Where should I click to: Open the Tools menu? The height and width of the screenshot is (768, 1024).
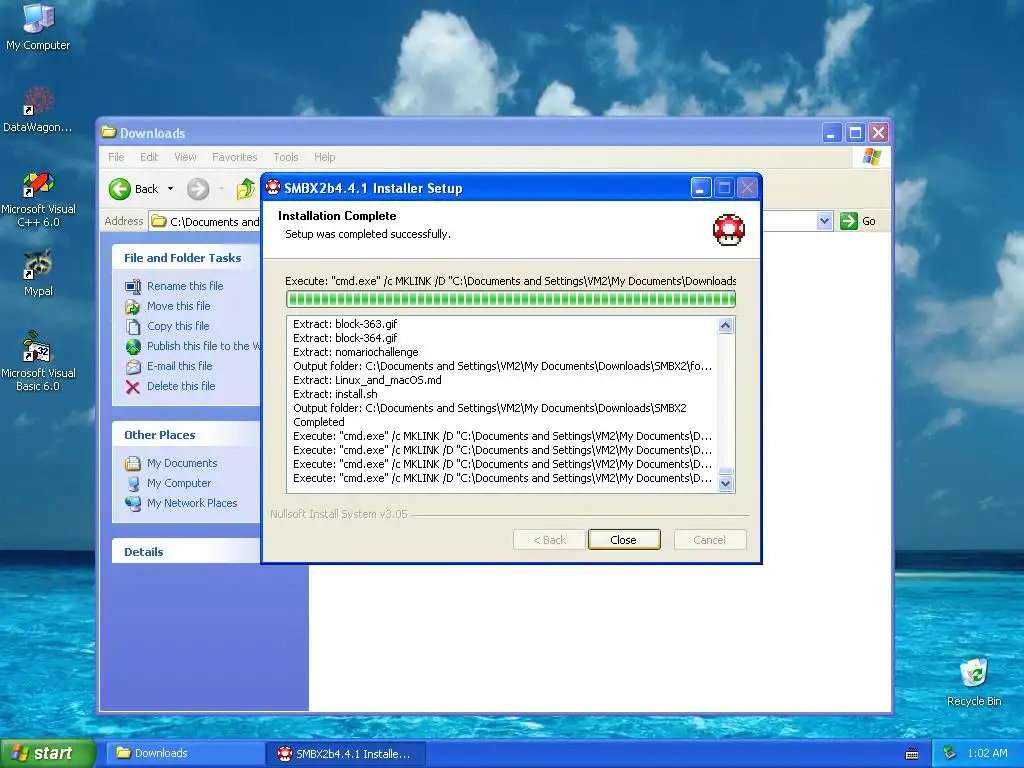[x=285, y=157]
